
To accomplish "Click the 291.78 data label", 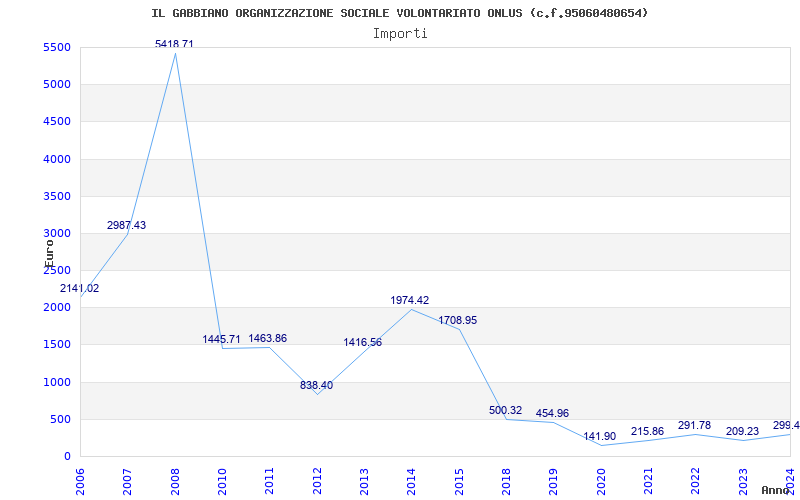I will tap(694, 425).
